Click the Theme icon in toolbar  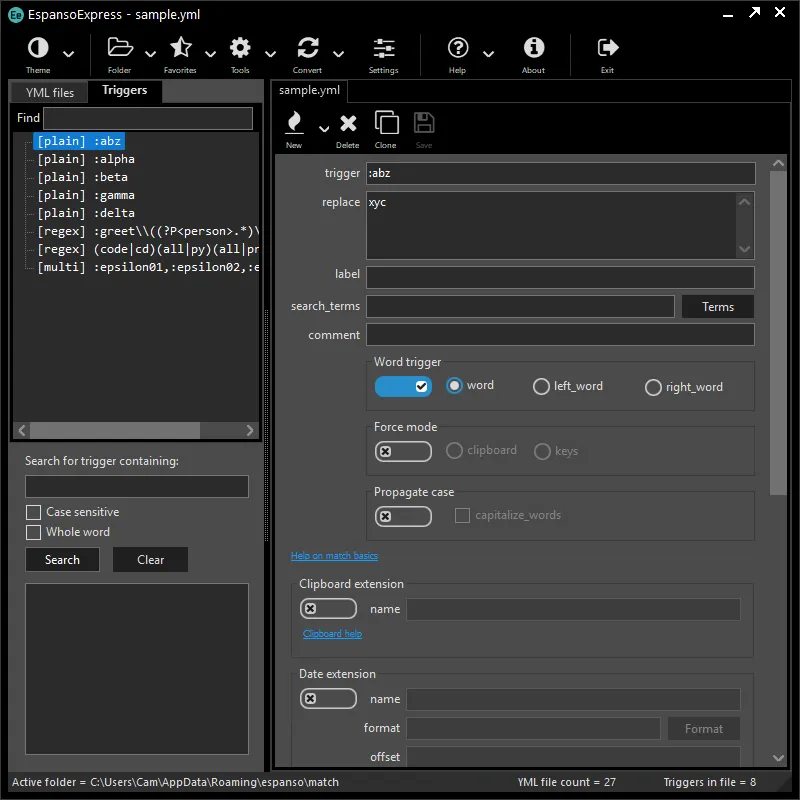38,48
